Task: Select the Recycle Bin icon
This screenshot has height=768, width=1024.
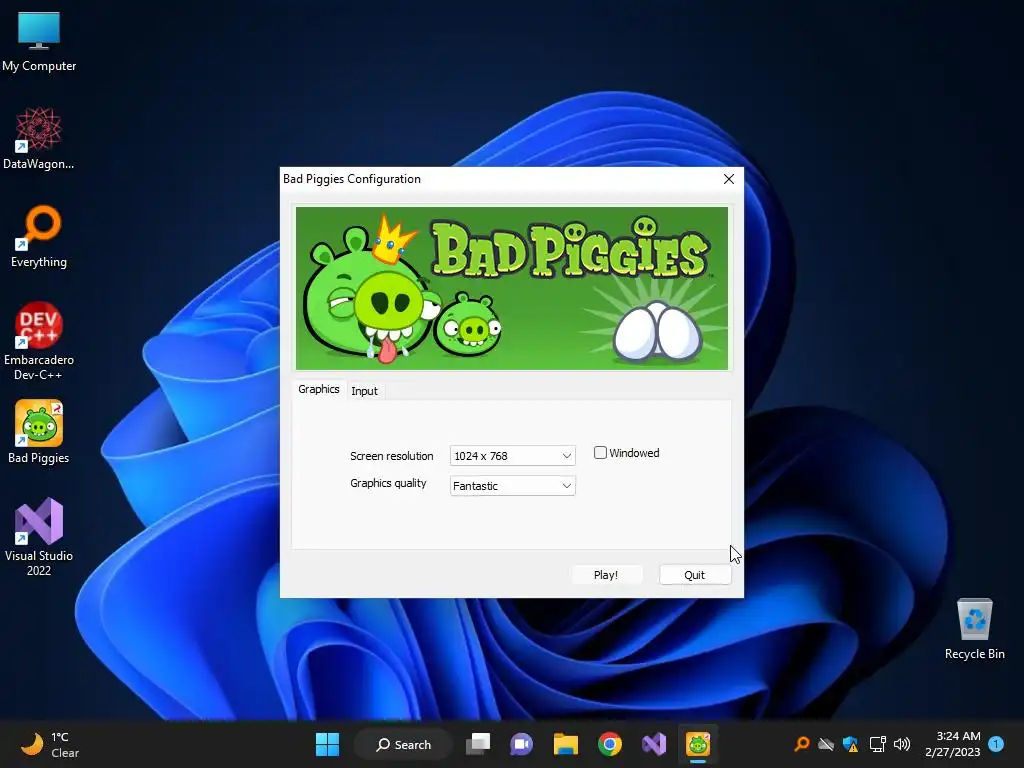Action: click(974, 628)
